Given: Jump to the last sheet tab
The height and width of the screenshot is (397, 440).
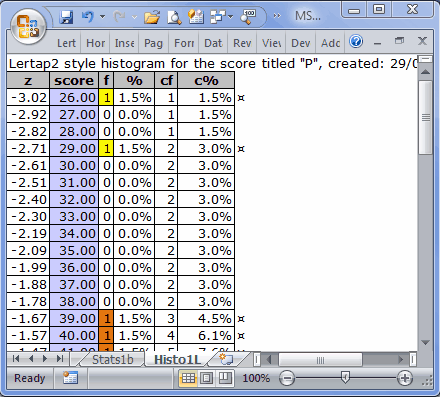Looking at the screenshot, I should coord(60,359).
